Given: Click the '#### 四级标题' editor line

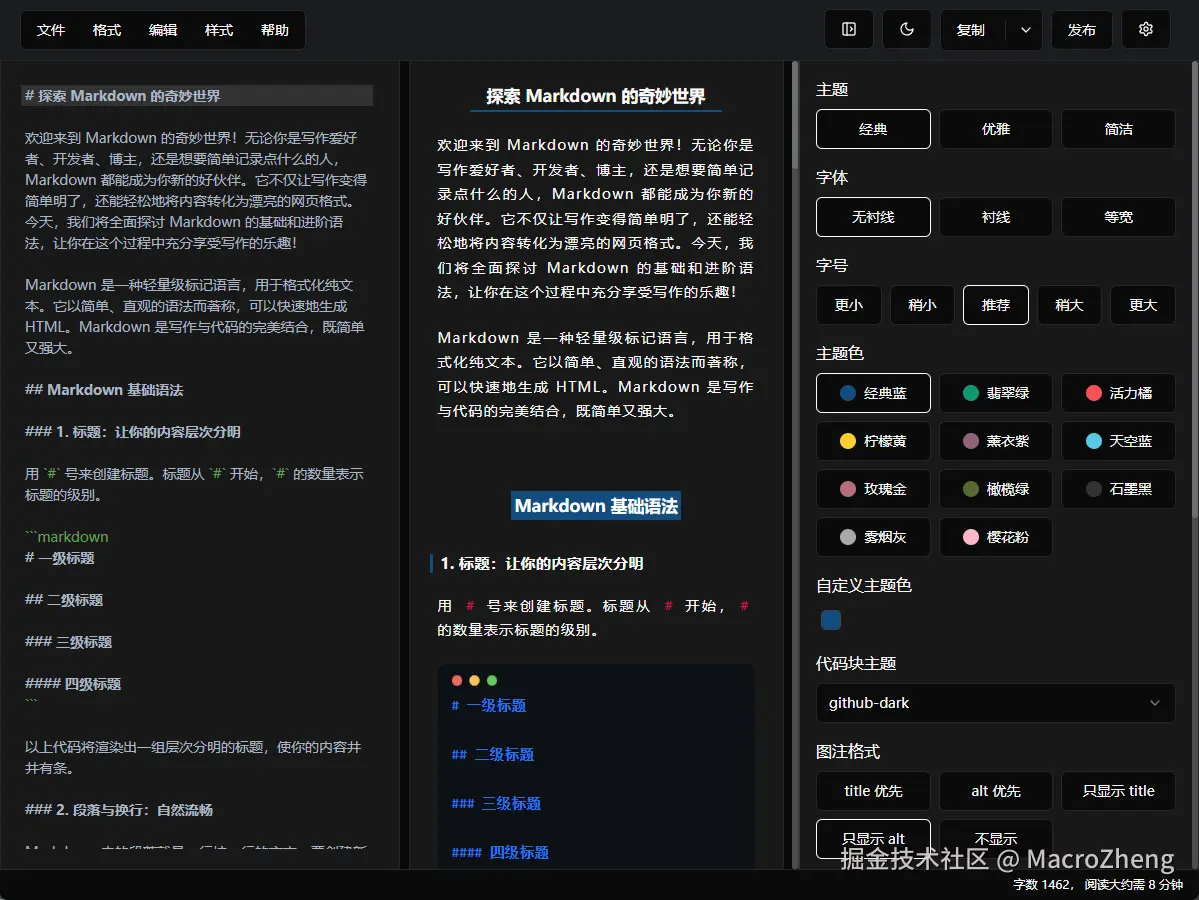Looking at the screenshot, I should [73, 684].
